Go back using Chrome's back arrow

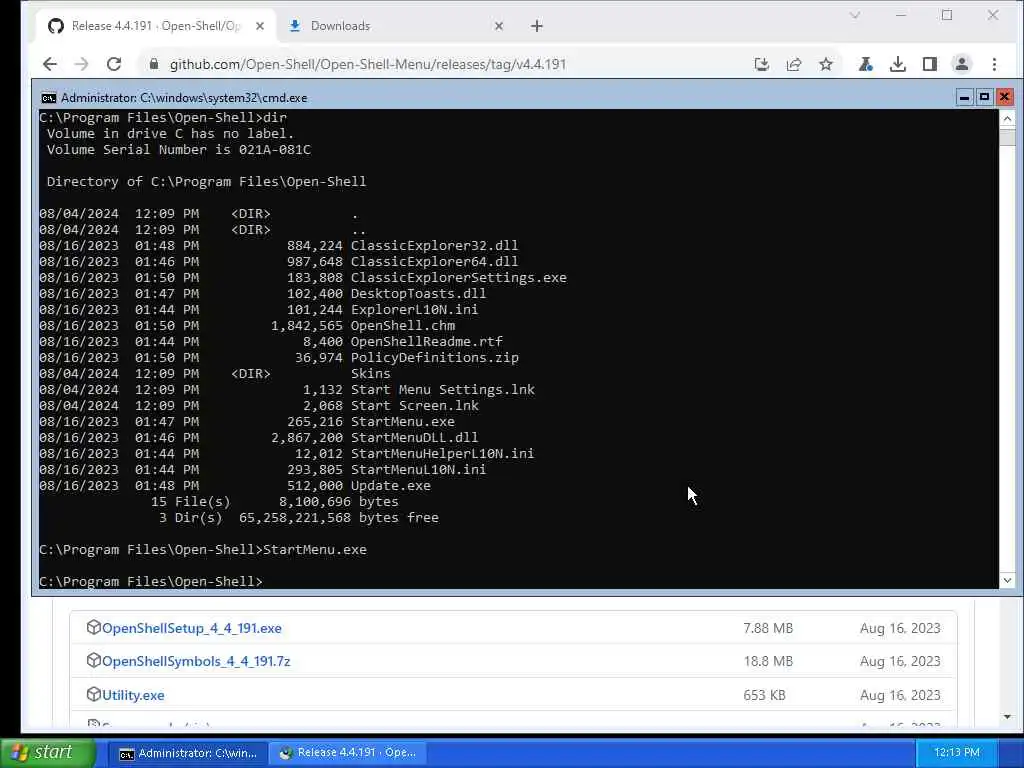(50, 64)
